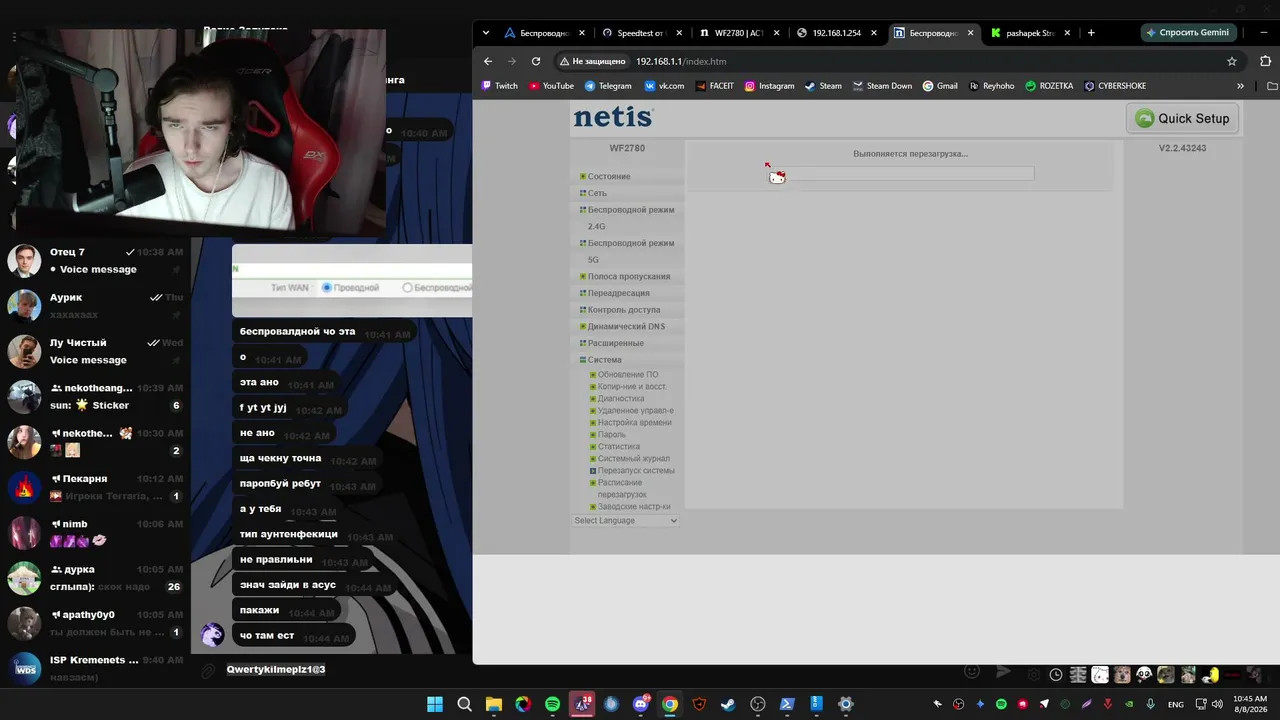This screenshot has height=720, width=1280.
Task: Bookmark this page with star icon
Action: coord(1232,61)
